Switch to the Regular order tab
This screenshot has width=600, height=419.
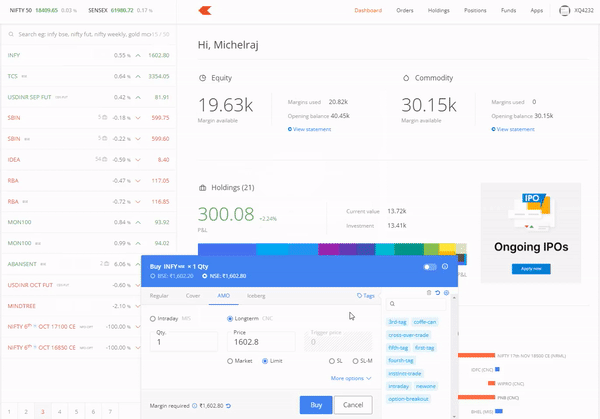click(x=159, y=296)
